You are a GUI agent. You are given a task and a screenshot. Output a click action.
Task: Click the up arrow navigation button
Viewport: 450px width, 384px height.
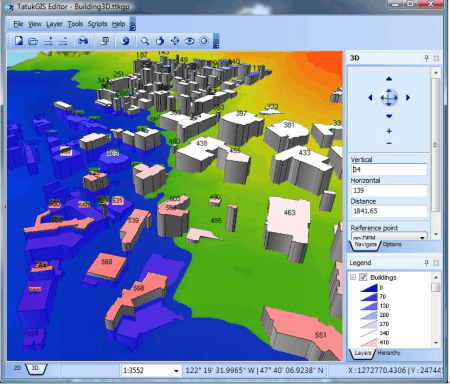[x=389, y=79]
